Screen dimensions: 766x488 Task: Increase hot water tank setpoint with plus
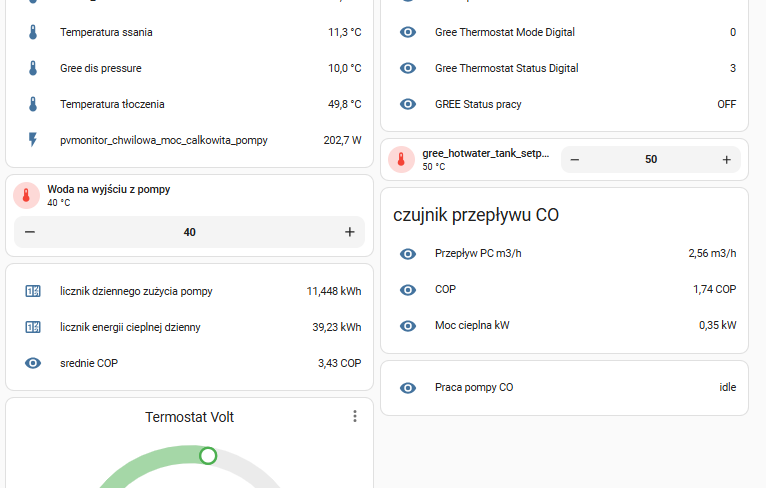(x=726, y=160)
